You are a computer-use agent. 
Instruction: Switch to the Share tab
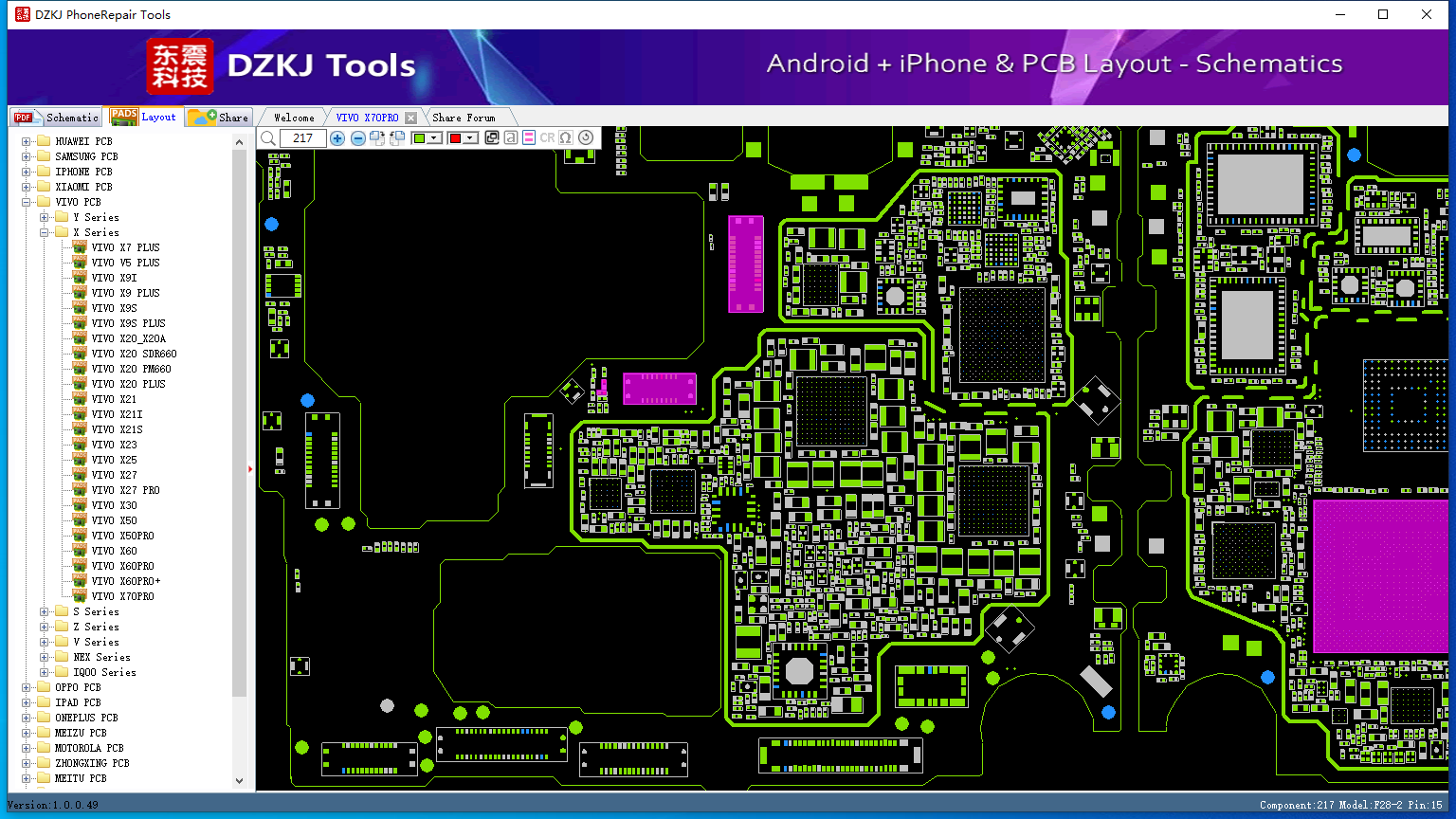(x=218, y=117)
